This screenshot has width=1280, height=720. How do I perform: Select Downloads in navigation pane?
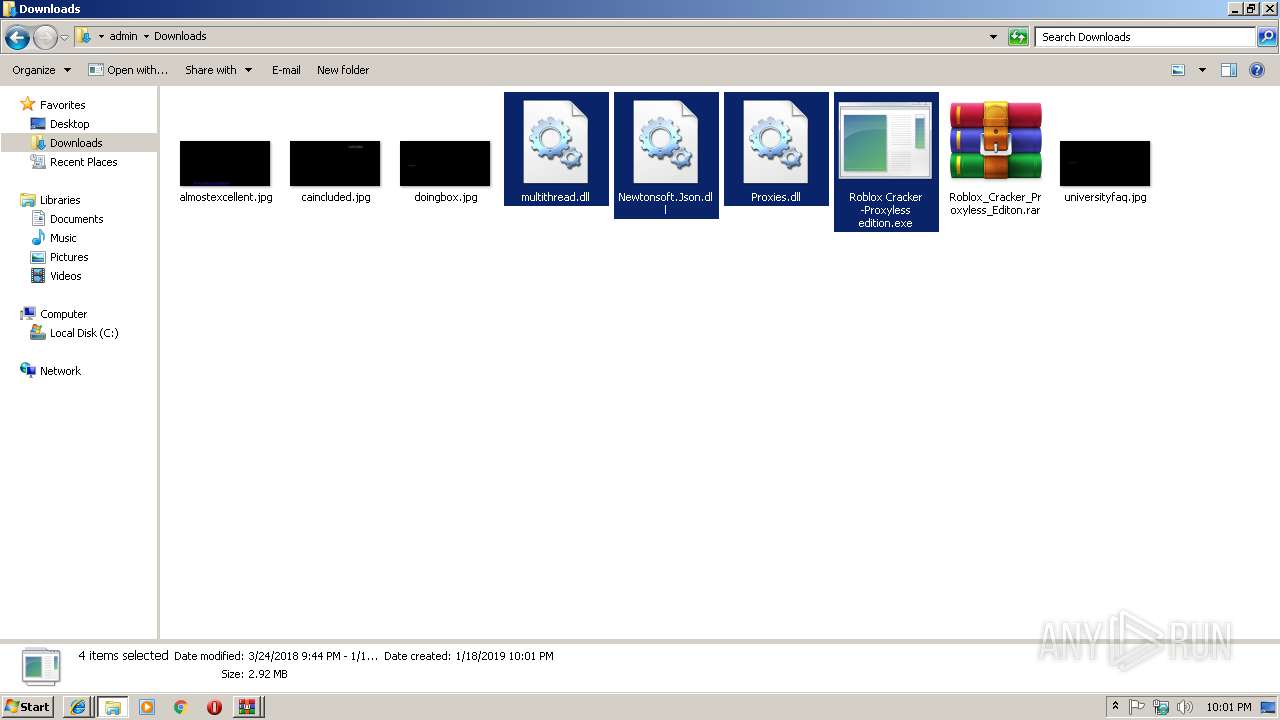click(76, 143)
